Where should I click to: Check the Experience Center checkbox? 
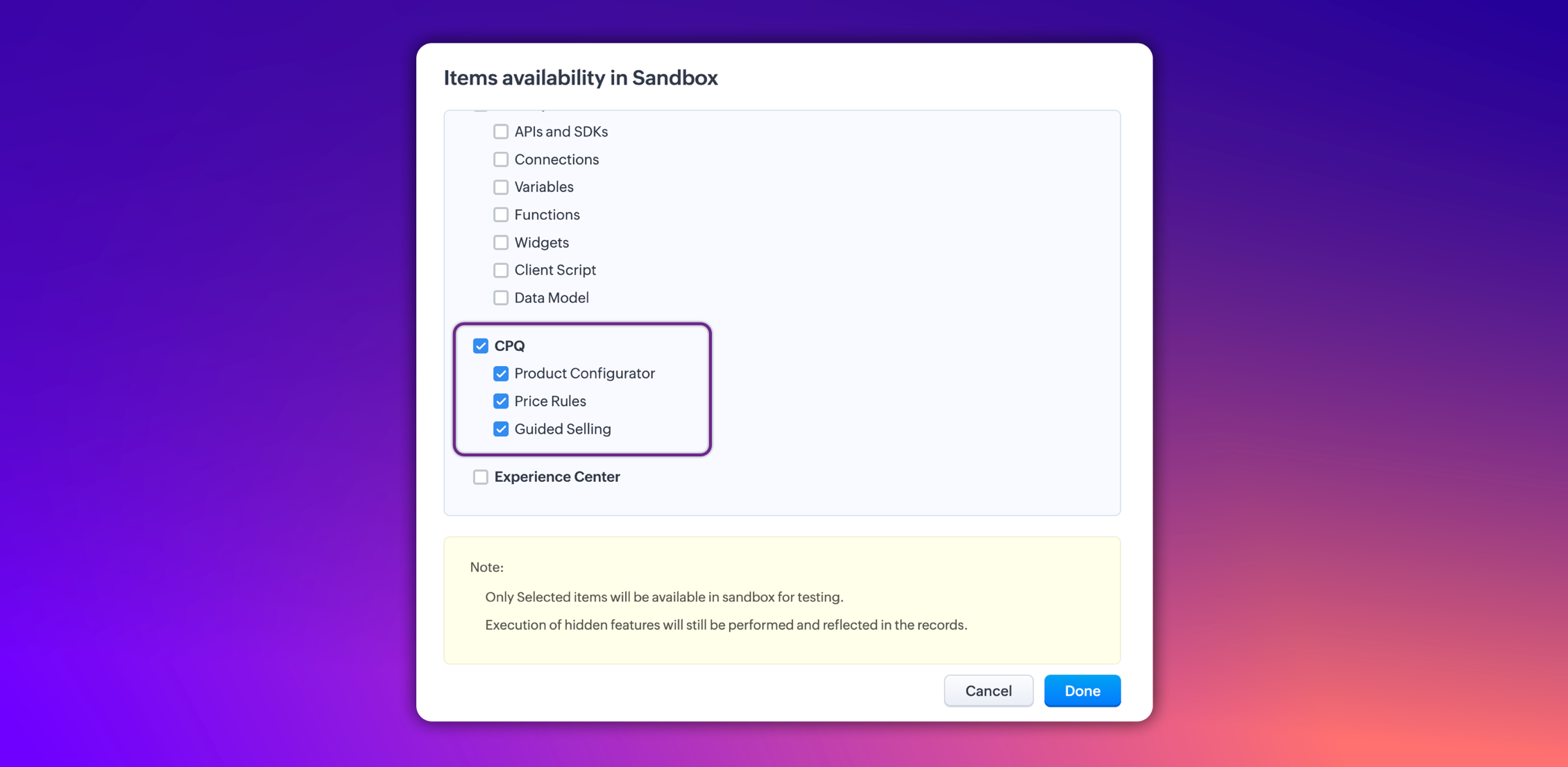[x=480, y=477]
